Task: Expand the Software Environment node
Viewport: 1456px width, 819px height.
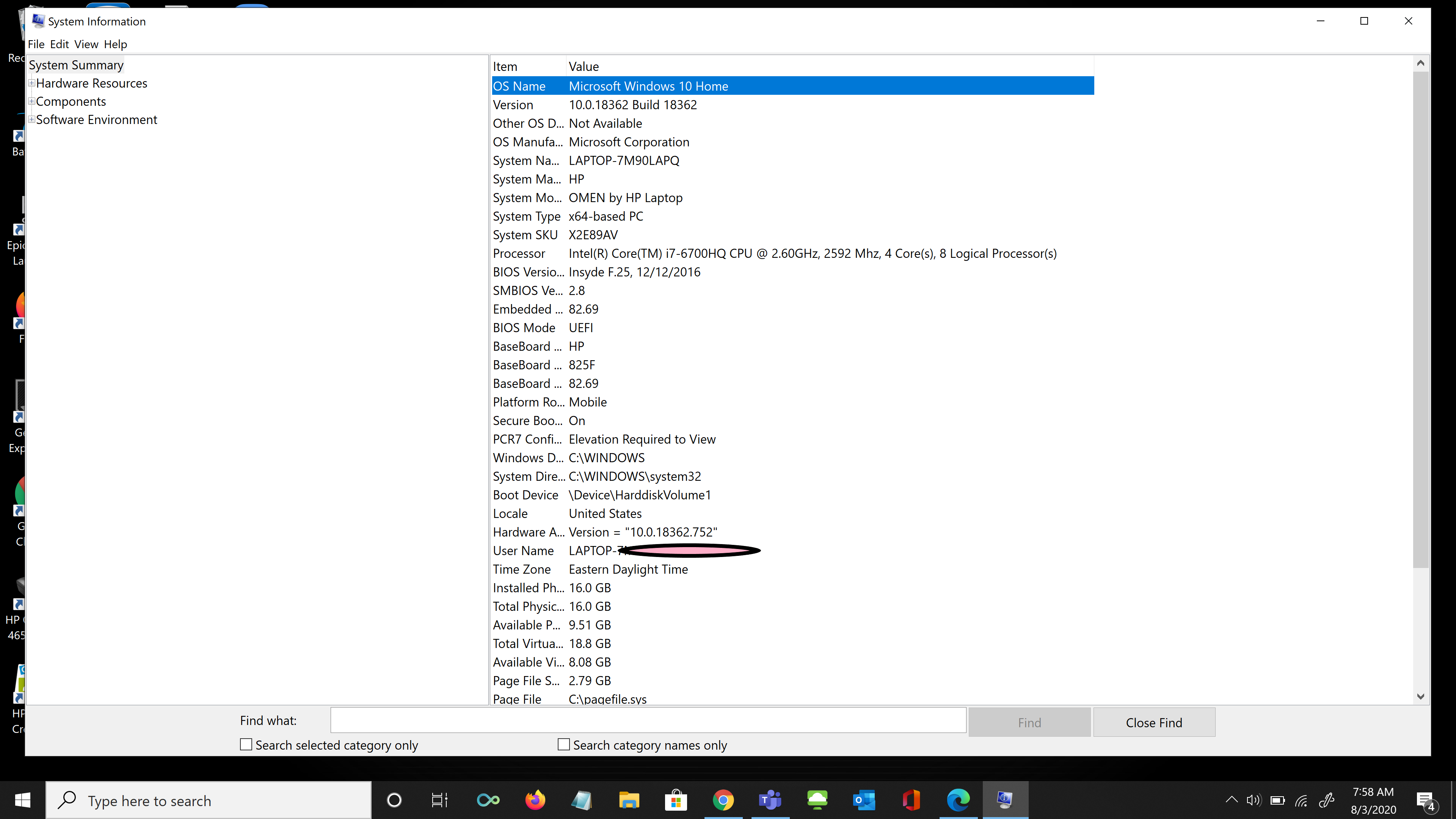Action: click(31, 119)
